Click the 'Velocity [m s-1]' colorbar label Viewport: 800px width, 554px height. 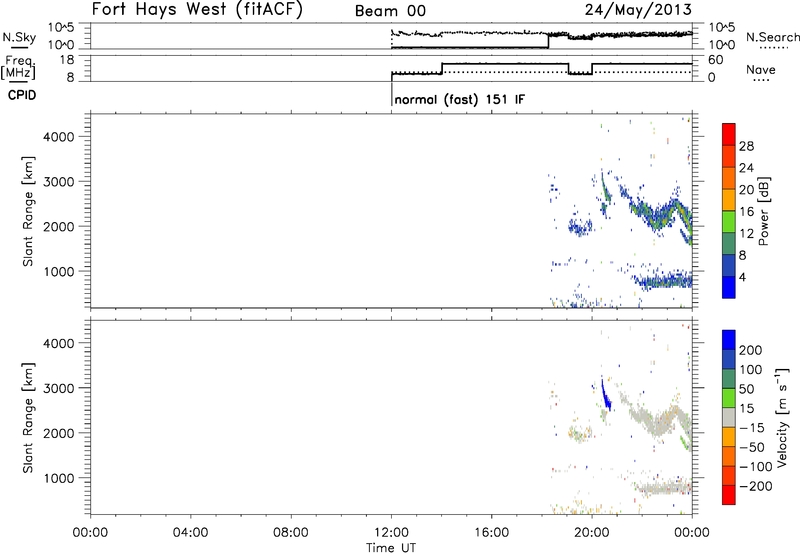click(782, 417)
